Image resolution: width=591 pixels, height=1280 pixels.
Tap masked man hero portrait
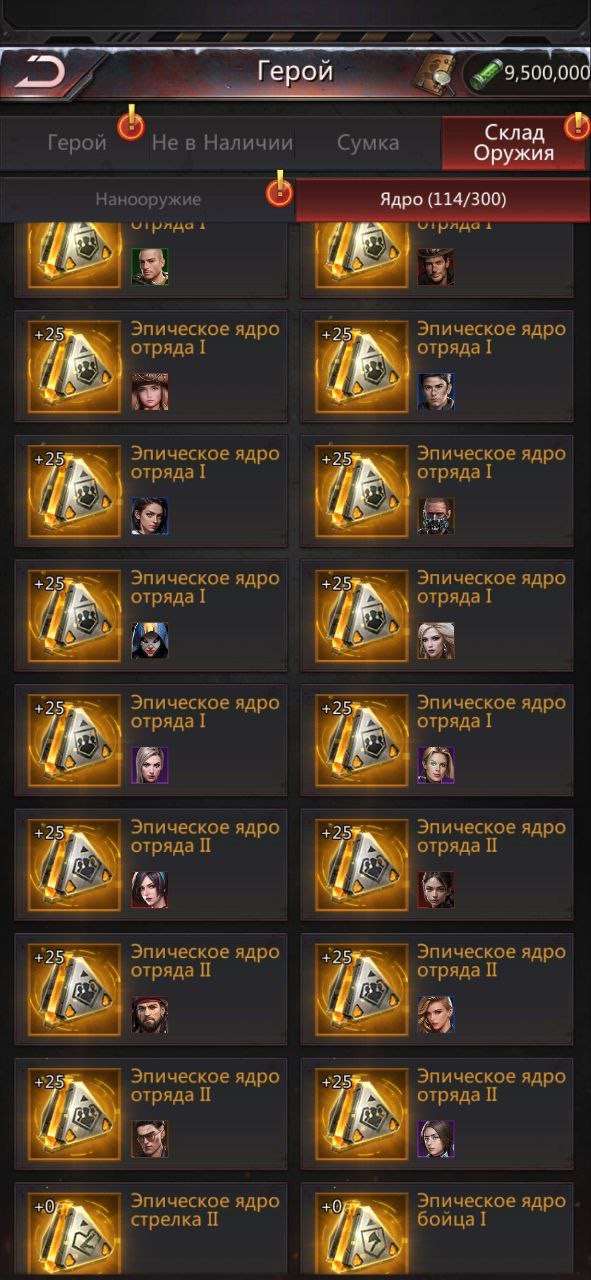pyautogui.click(x=436, y=516)
